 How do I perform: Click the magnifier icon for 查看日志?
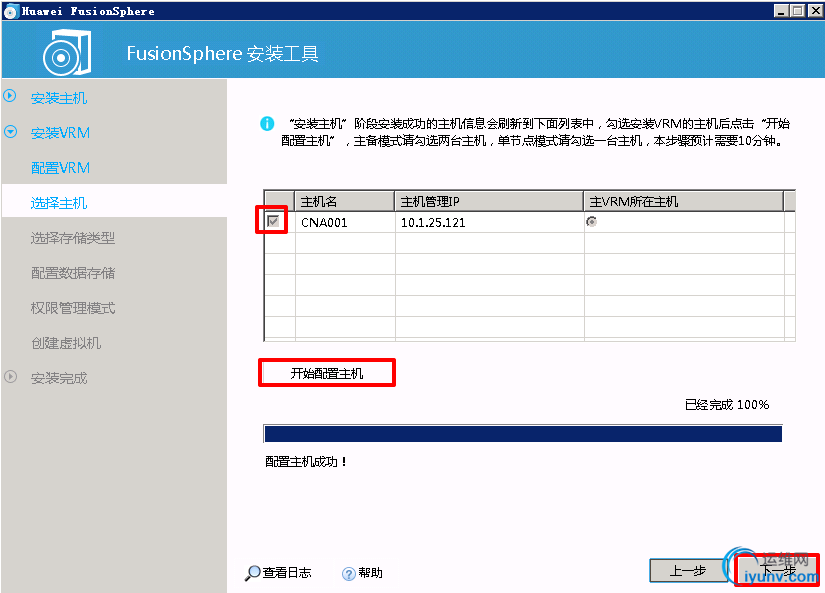[x=253, y=572]
